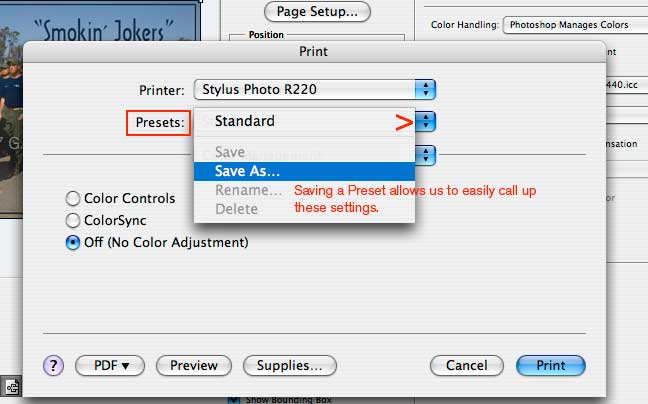Click the Presets dropdown arrow button
The width and height of the screenshot is (648, 404).
click(427, 122)
